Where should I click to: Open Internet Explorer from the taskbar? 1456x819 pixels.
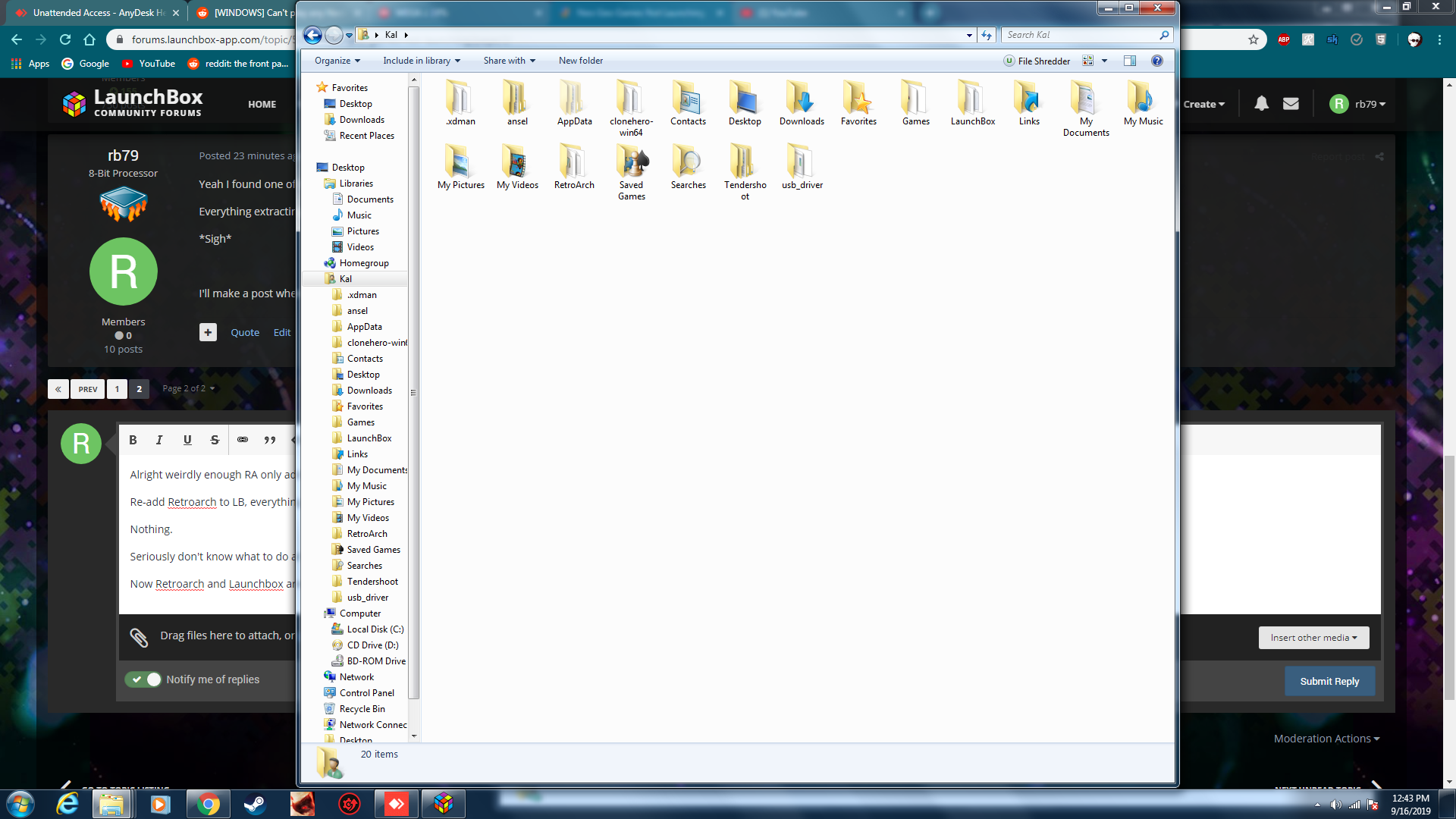(x=67, y=804)
